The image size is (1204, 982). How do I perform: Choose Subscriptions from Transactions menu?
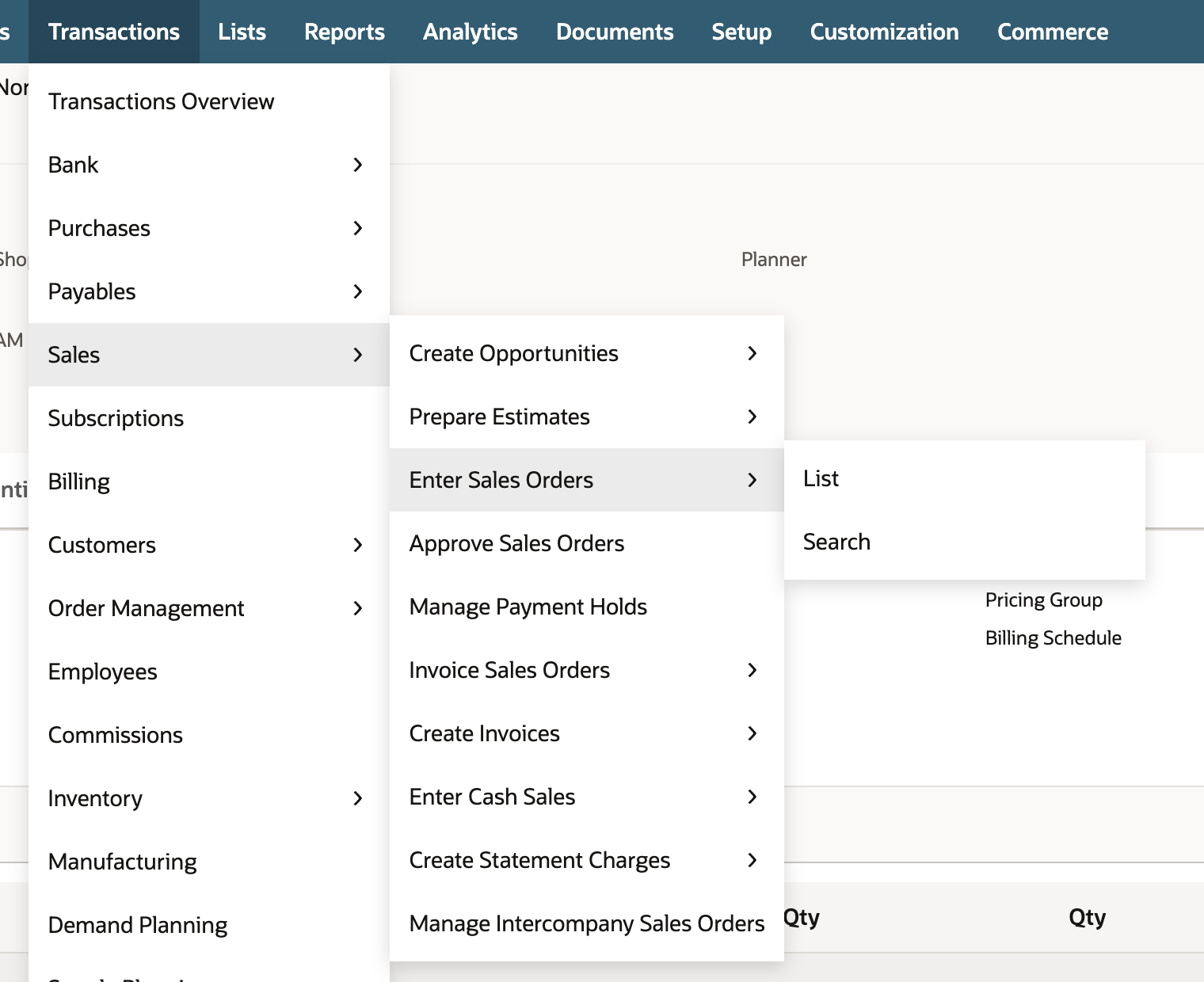point(209,418)
